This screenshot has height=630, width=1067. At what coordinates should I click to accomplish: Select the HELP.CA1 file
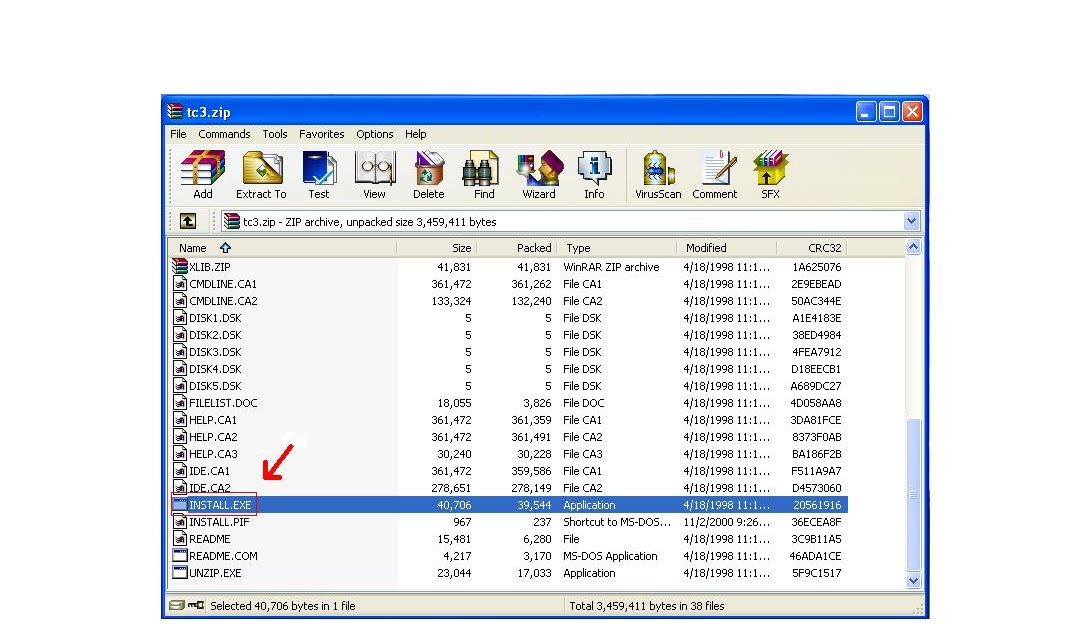[x=213, y=420]
